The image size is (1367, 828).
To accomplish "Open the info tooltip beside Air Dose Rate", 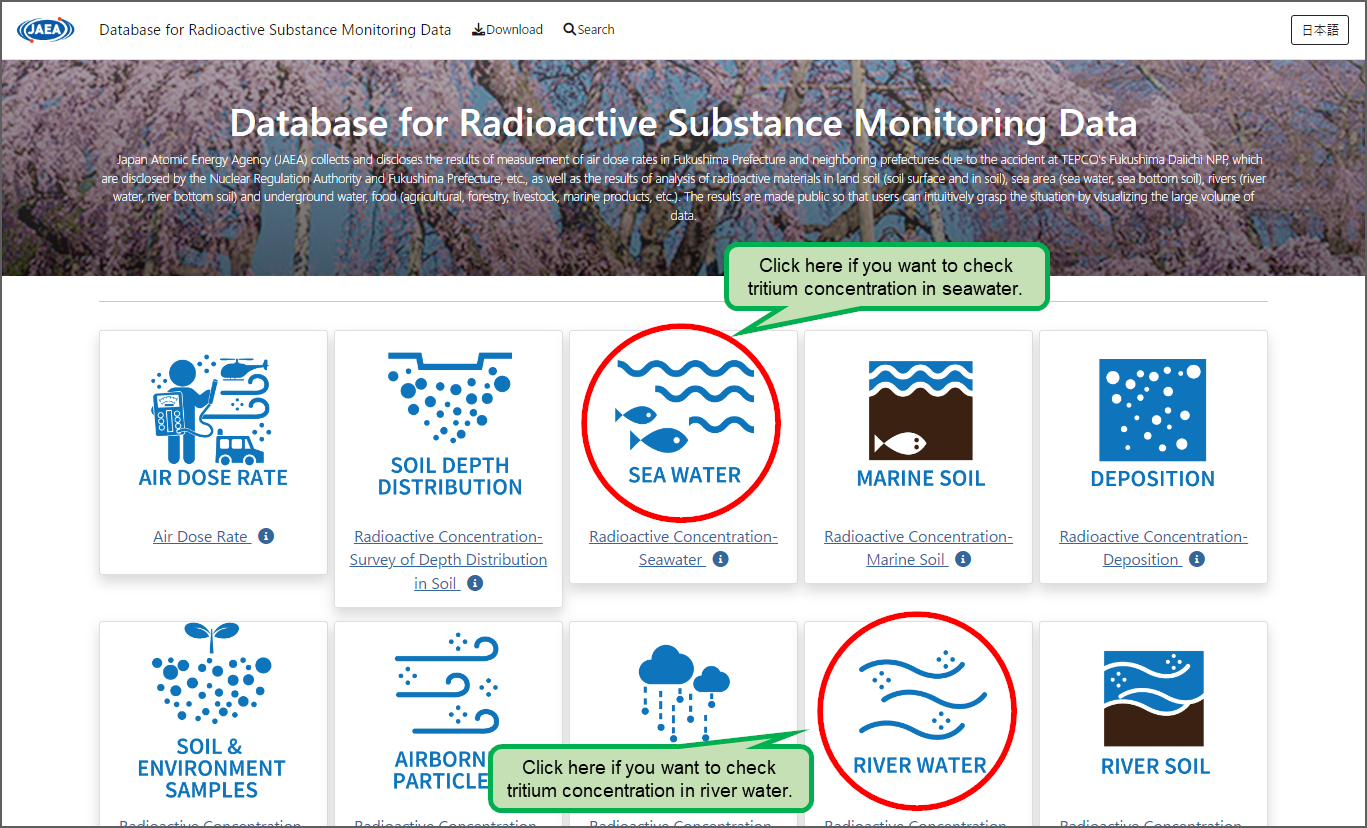I will click(265, 536).
